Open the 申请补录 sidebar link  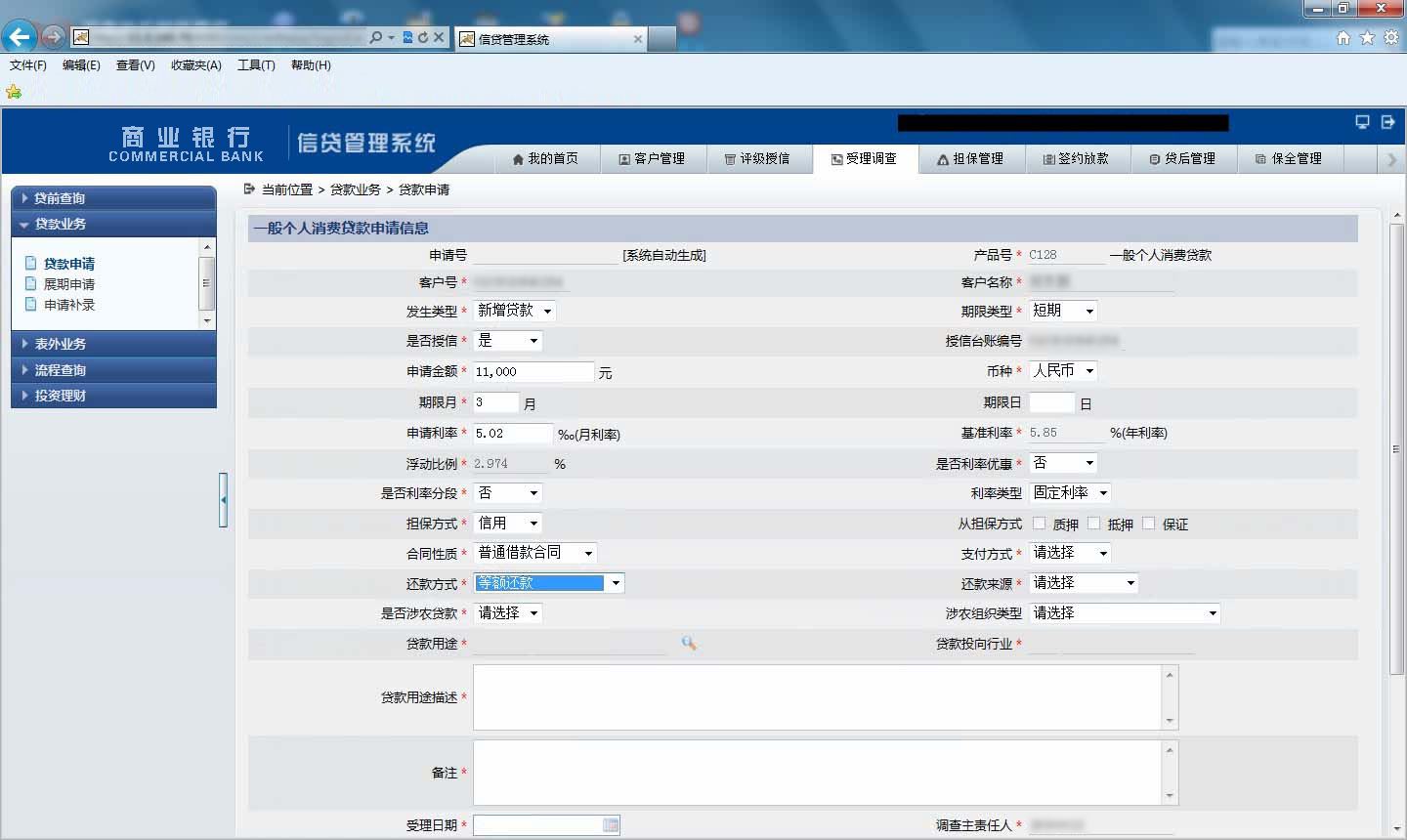pos(68,305)
